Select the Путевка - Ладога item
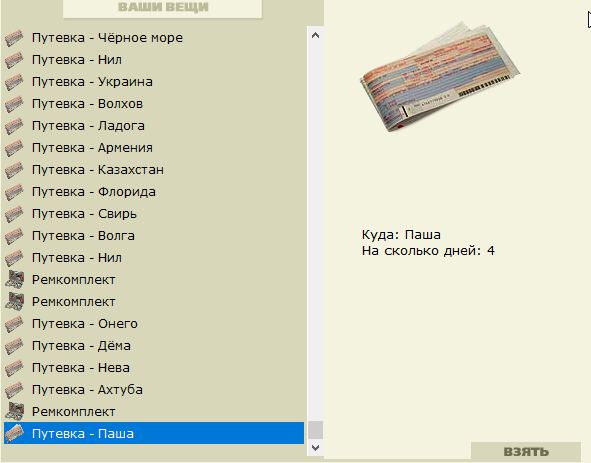 (x=154, y=126)
